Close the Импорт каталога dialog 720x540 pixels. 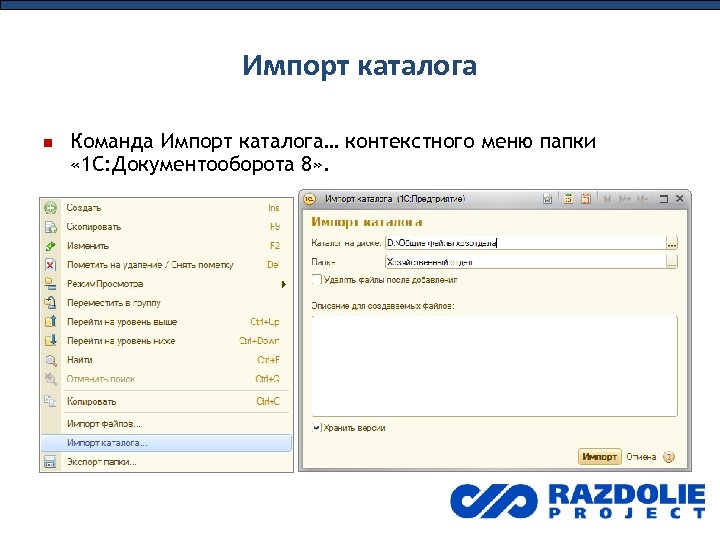coord(680,199)
